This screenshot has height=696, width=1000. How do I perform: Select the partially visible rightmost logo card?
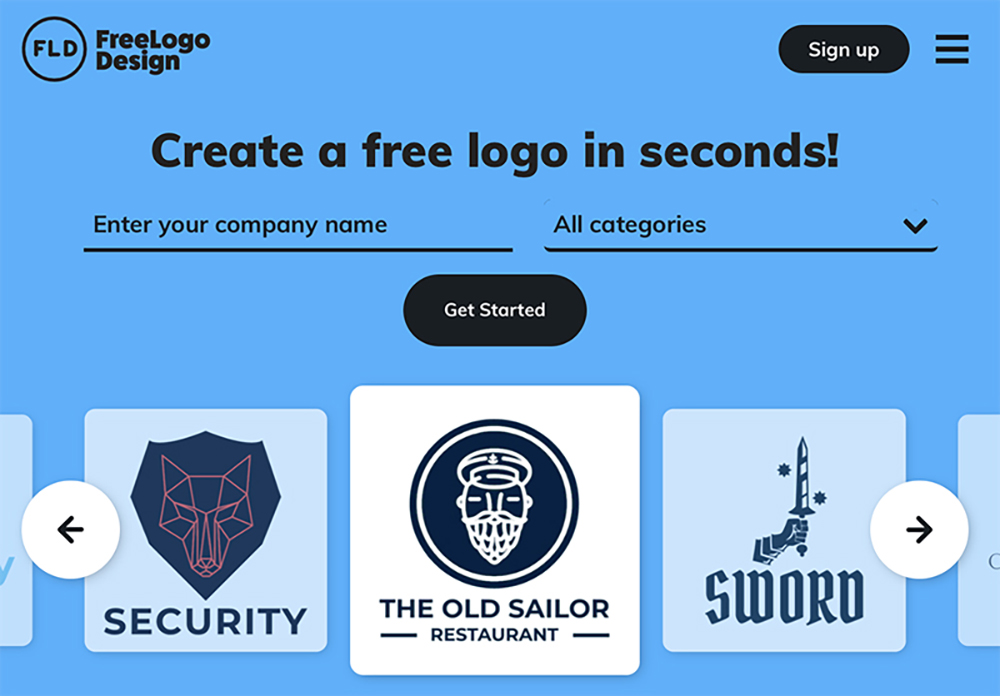981,530
